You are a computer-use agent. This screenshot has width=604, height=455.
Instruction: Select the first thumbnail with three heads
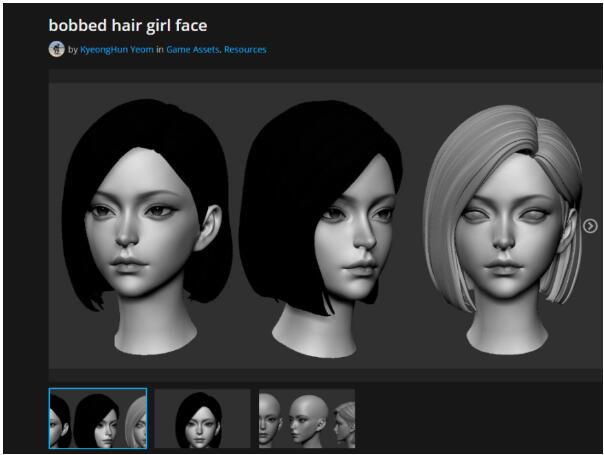pyautogui.click(x=98, y=418)
